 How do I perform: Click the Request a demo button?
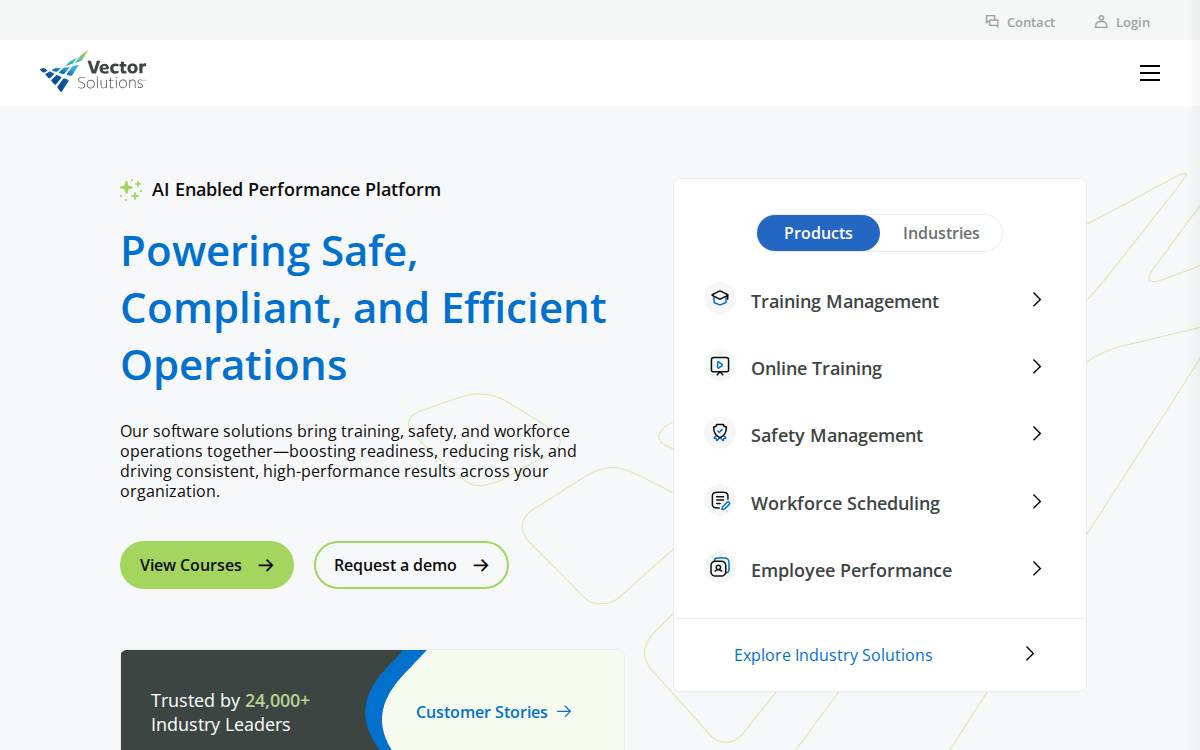tap(411, 565)
